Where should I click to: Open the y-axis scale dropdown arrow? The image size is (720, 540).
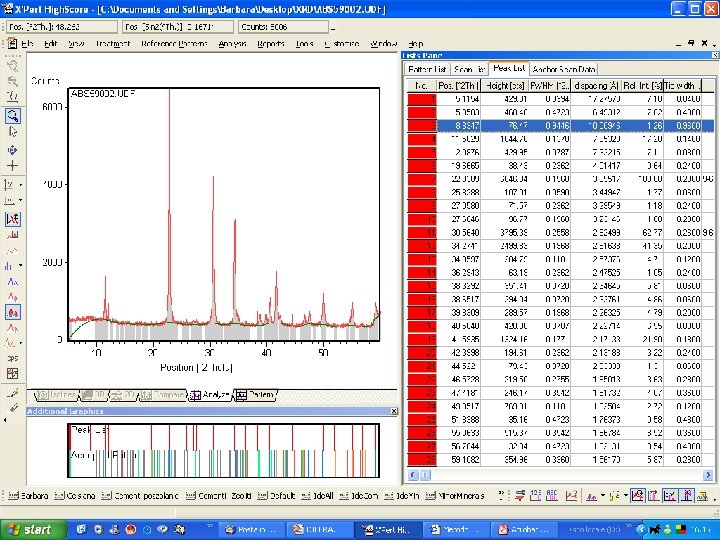tap(21, 185)
